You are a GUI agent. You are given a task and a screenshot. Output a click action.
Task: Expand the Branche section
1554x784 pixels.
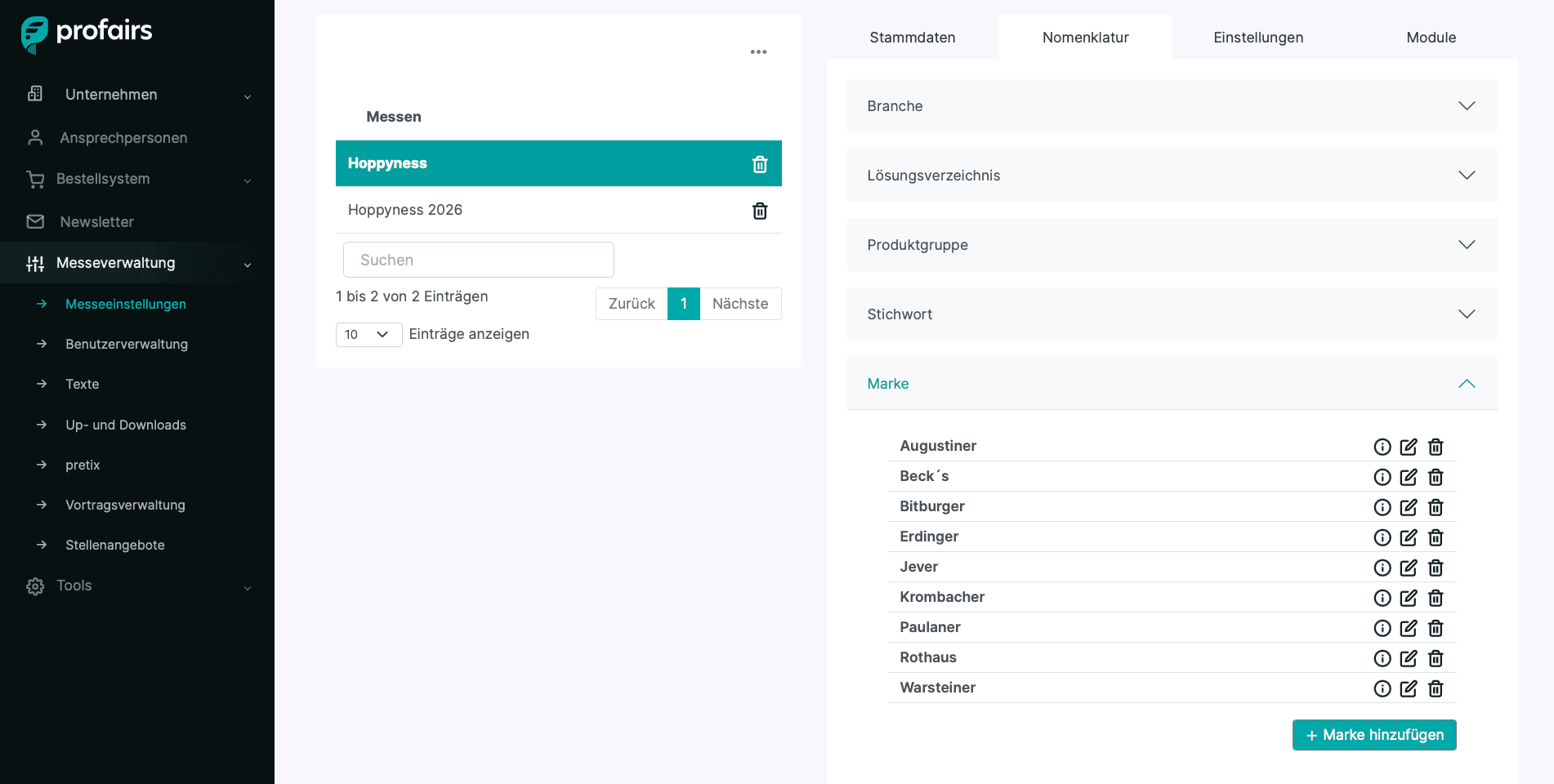click(1172, 106)
